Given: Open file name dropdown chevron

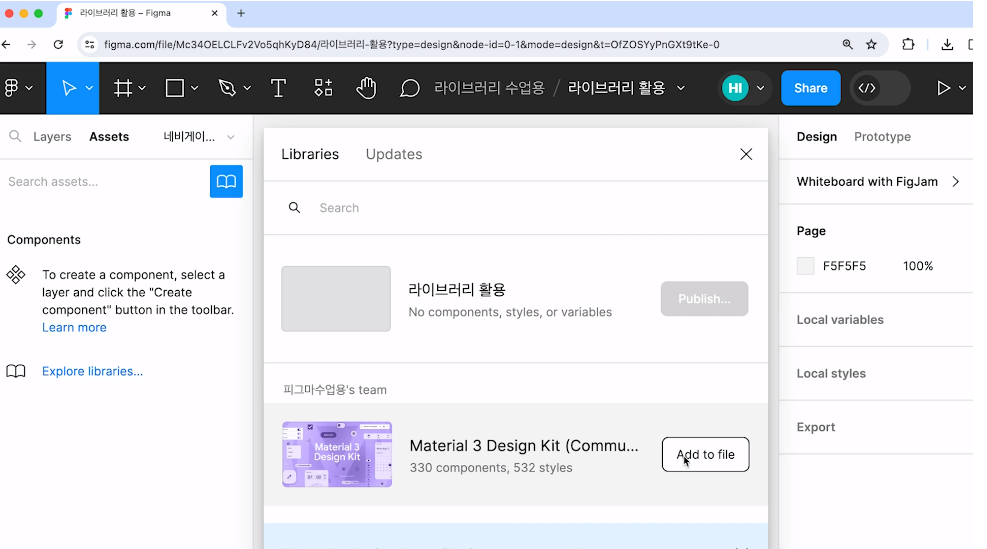Looking at the screenshot, I should pos(680,88).
